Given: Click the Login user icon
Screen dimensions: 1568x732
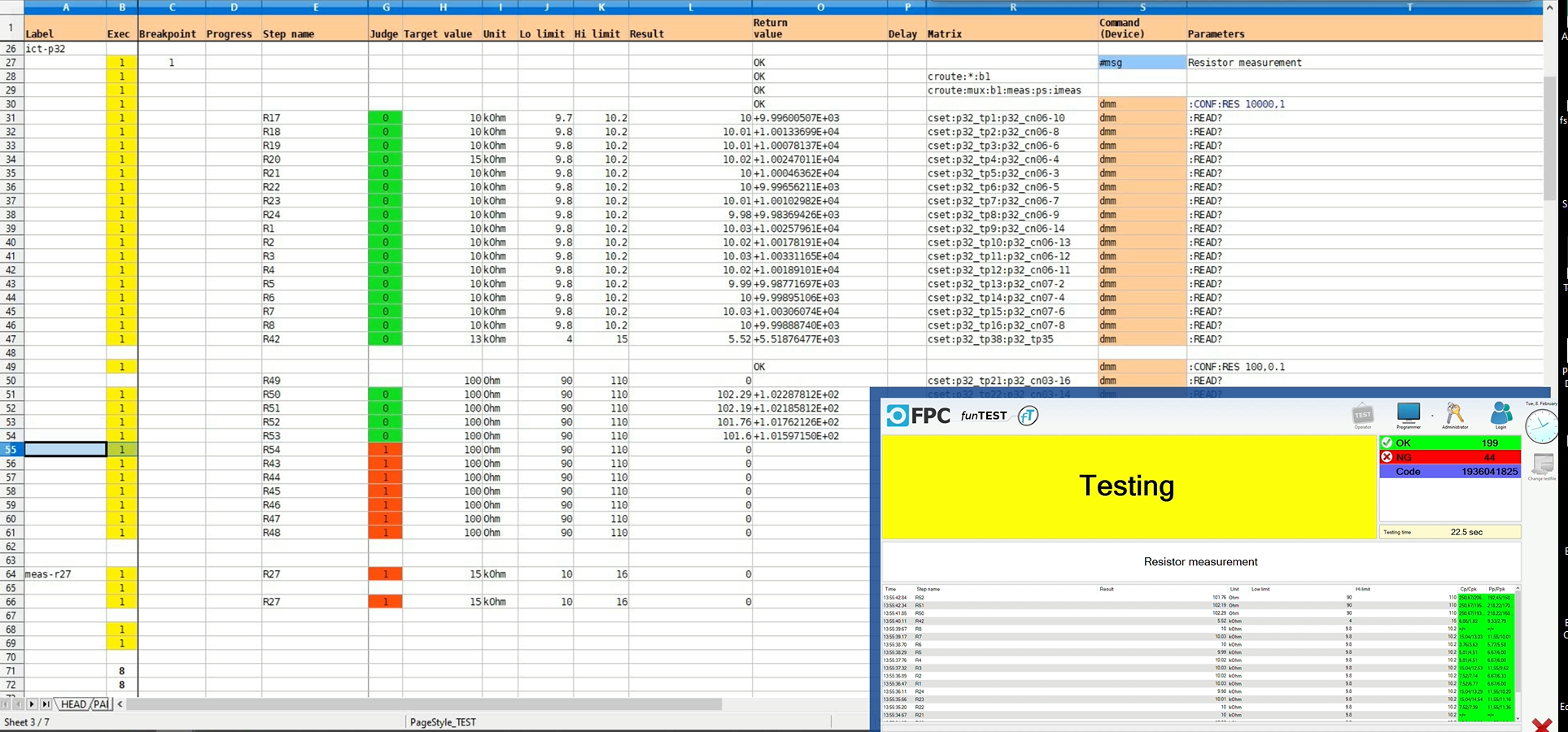Looking at the screenshot, I should click(1501, 415).
